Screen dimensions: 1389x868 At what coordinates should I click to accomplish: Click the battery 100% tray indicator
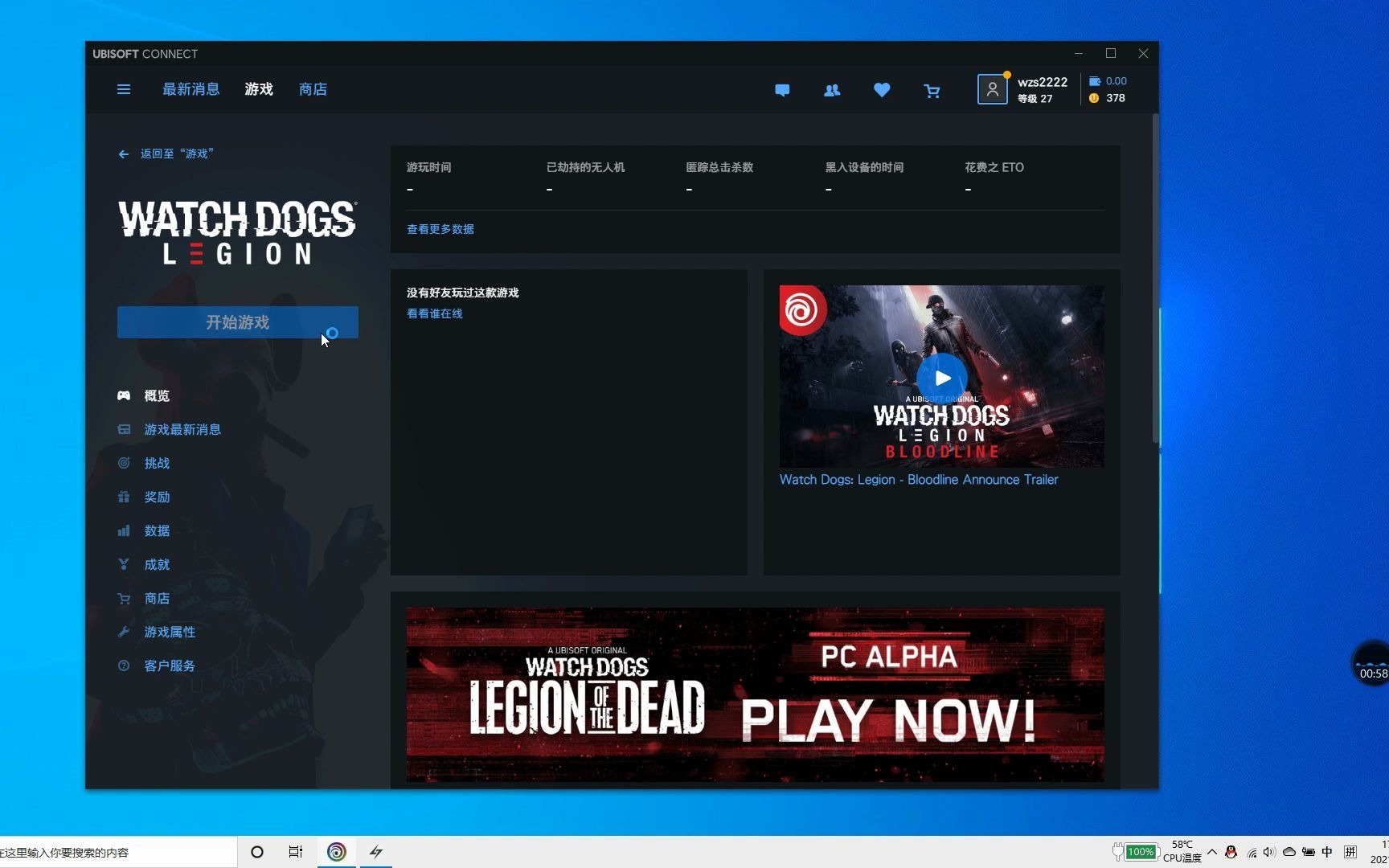[x=1134, y=852]
